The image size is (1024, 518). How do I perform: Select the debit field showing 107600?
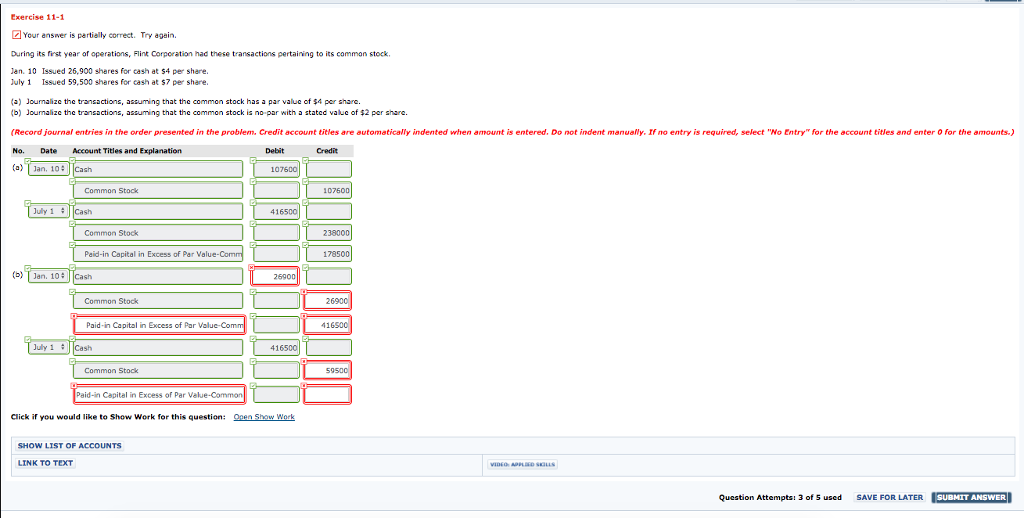[x=277, y=169]
